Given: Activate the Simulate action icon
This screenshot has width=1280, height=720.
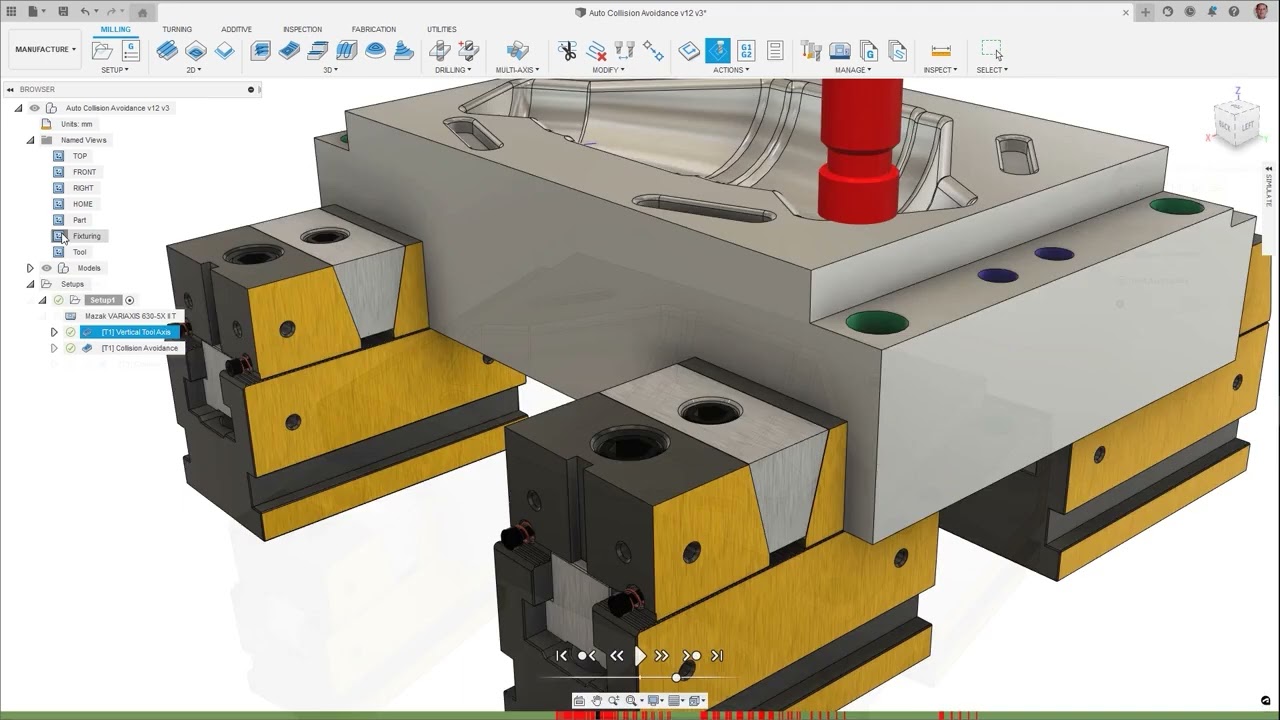Looking at the screenshot, I should [718, 50].
